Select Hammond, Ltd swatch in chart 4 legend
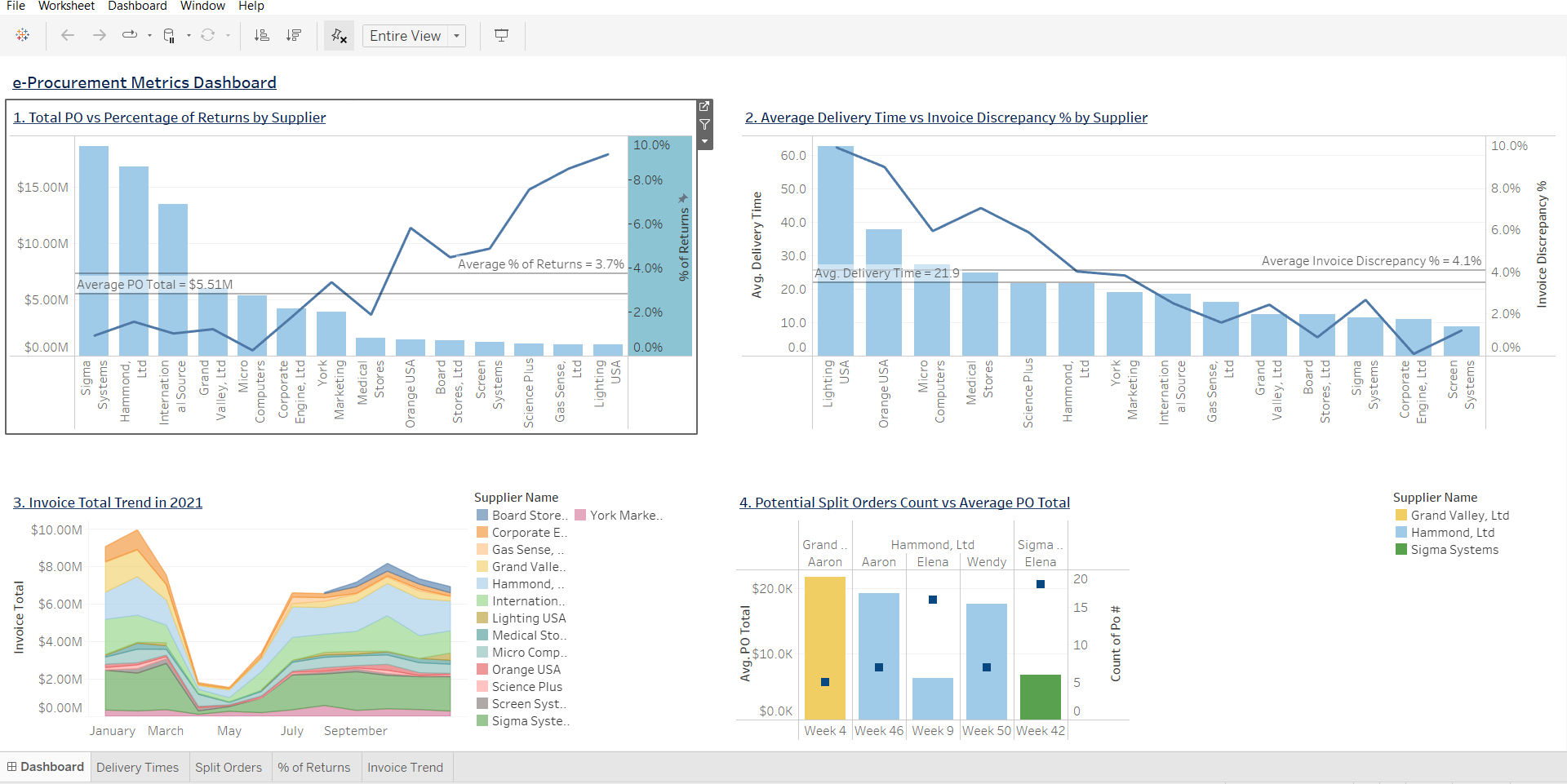 (x=1401, y=533)
